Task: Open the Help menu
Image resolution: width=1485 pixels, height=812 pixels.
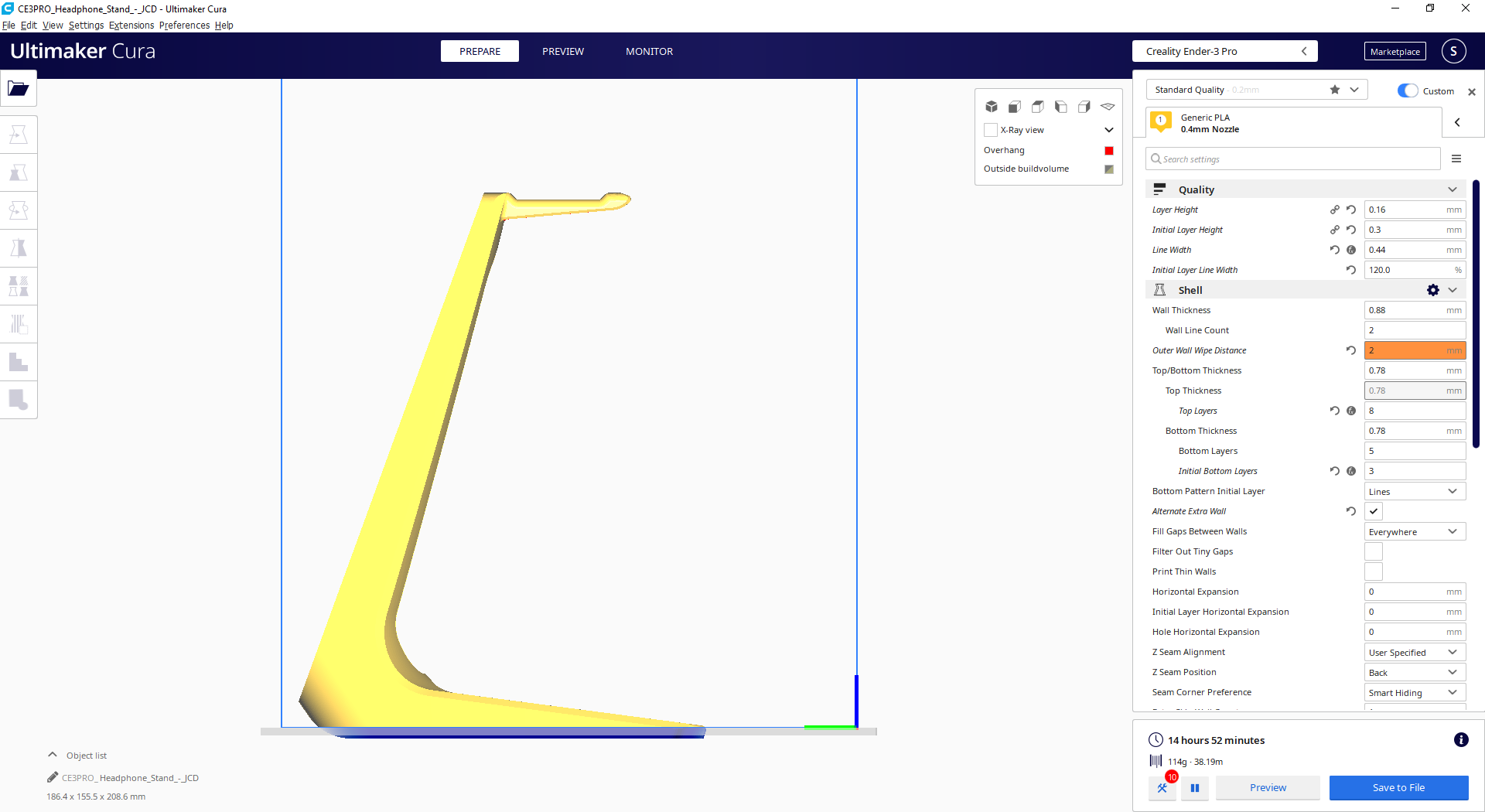Action: [x=224, y=25]
